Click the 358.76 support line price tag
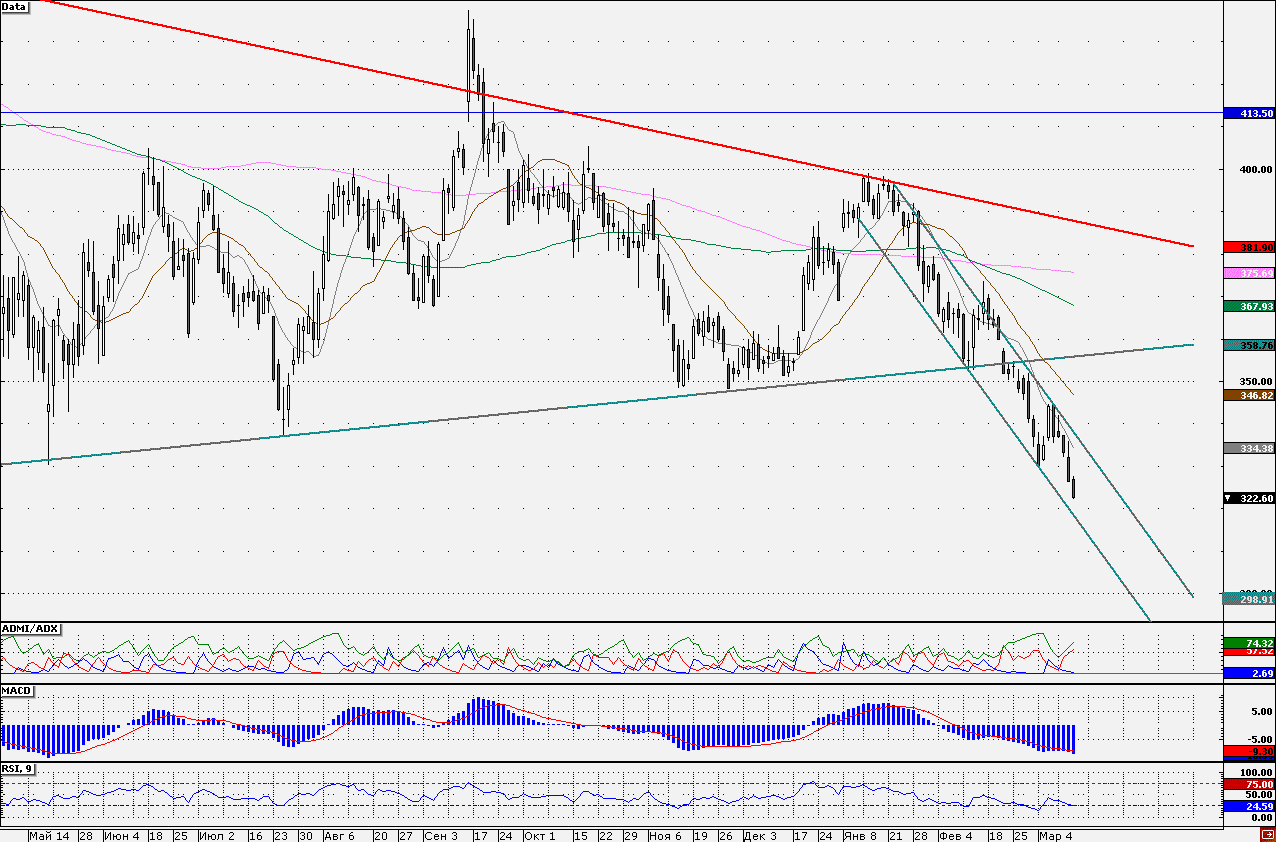Viewport: 1276px width, 842px height. click(1249, 344)
